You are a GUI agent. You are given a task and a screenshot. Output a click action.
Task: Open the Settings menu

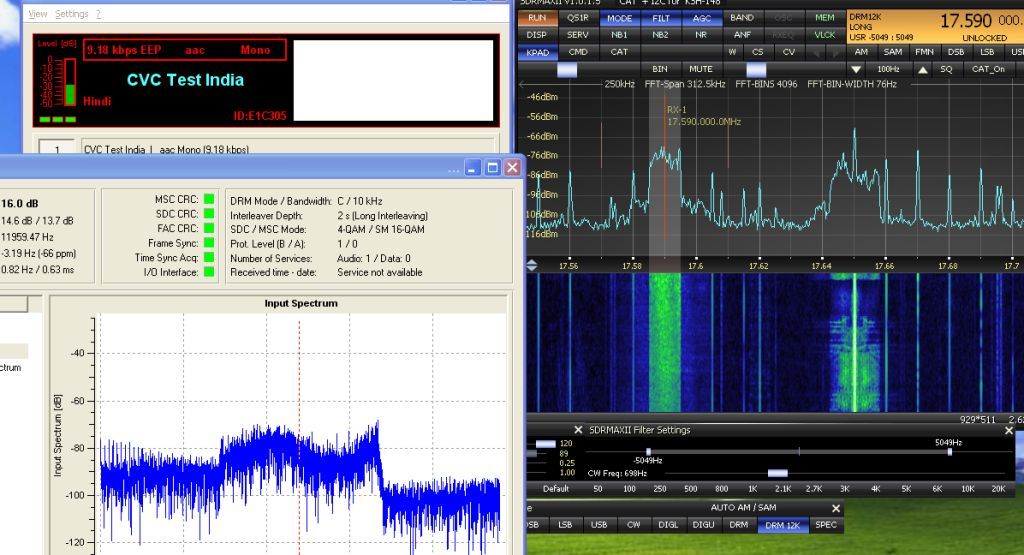point(71,14)
